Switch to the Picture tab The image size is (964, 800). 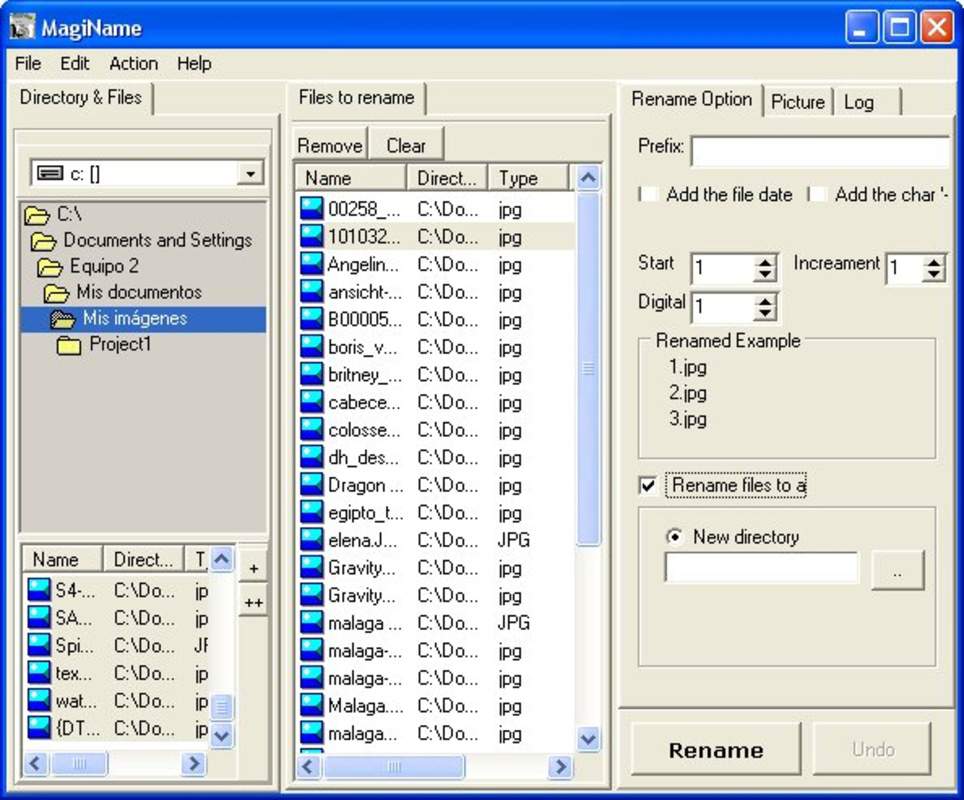coord(798,101)
